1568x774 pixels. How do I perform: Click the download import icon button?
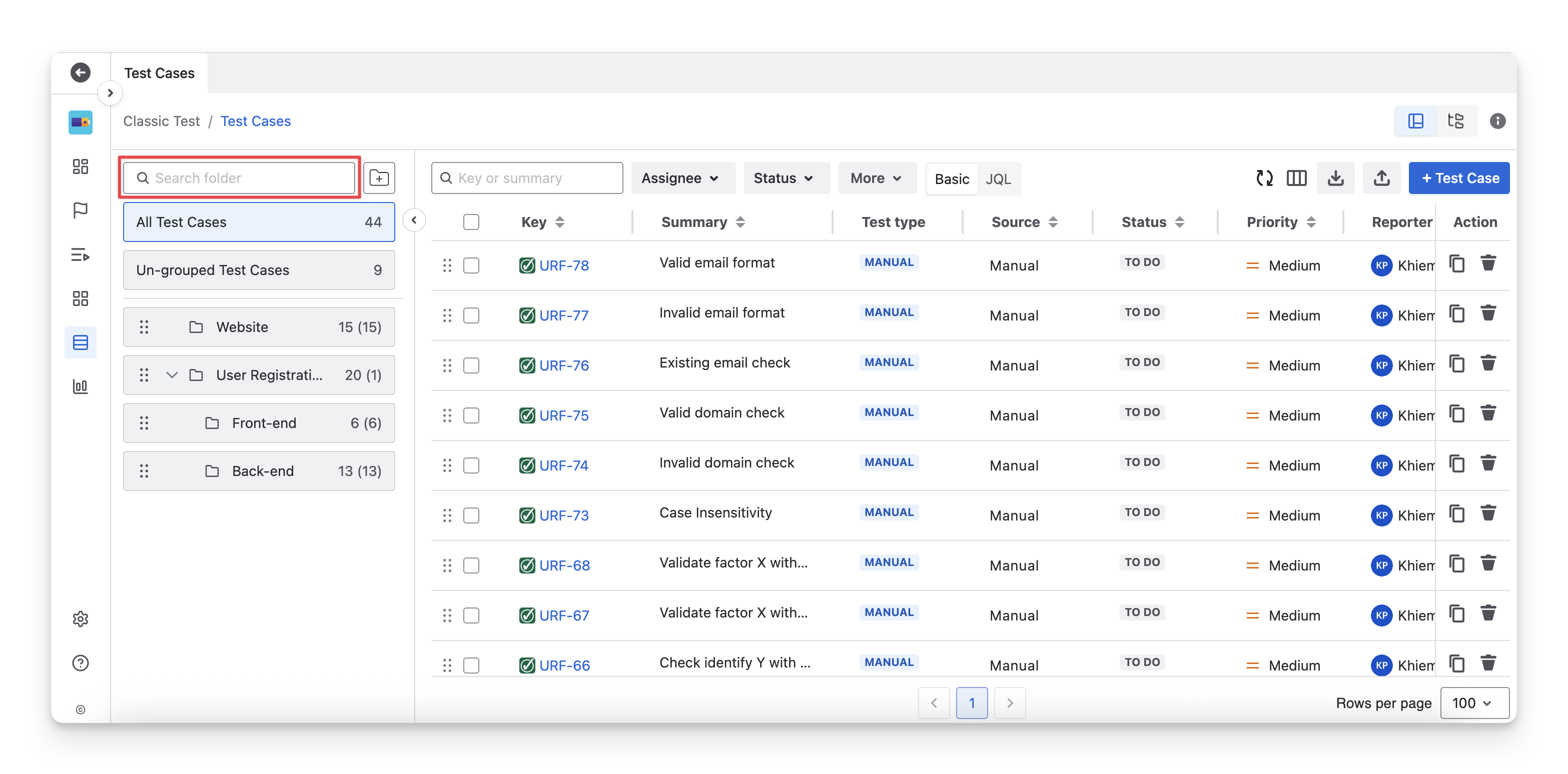point(1335,177)
